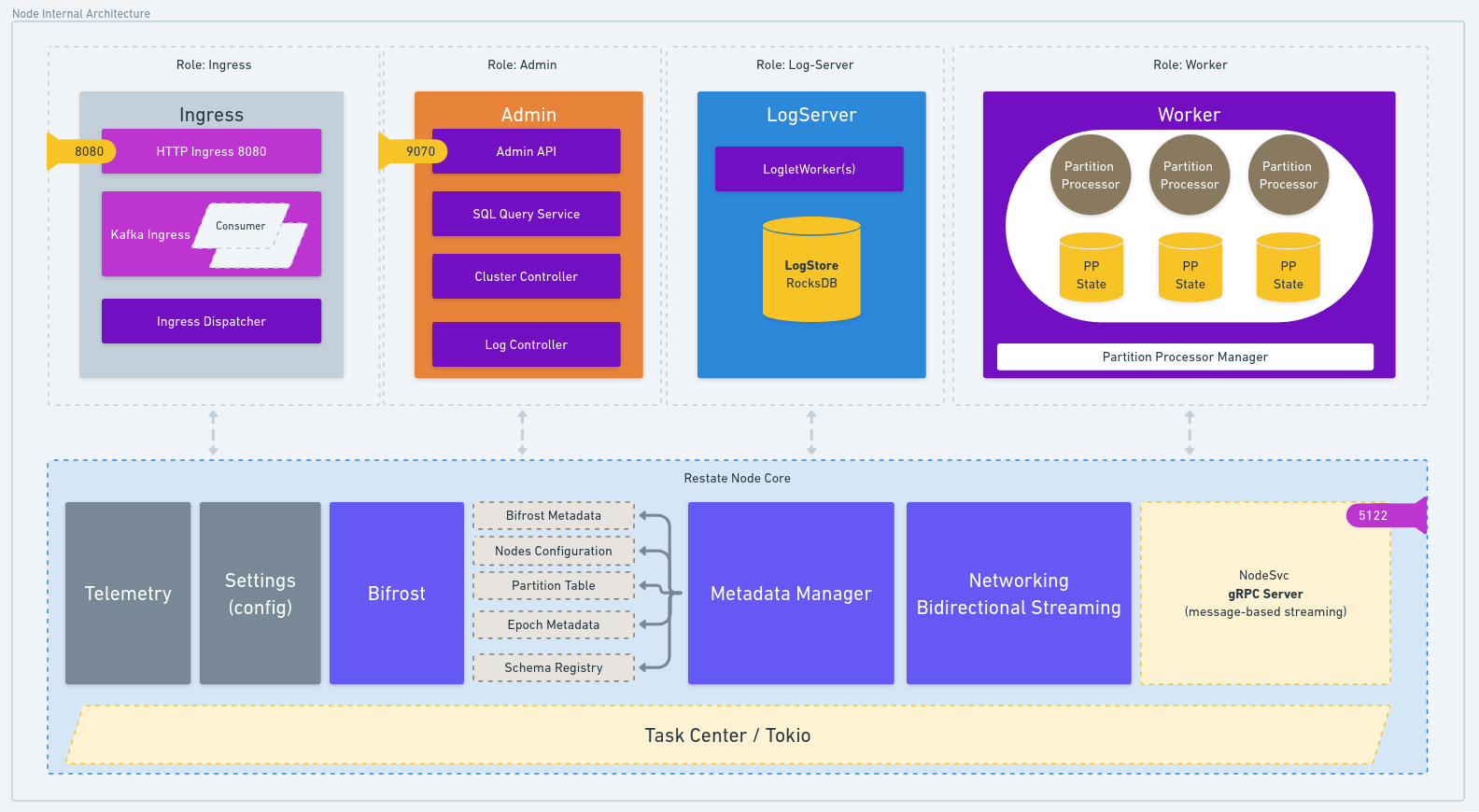Select the HTTP Ingress 8080 box
This screenshot has width=1479, height=812.
pyautogui.click(x=211, y=151)
